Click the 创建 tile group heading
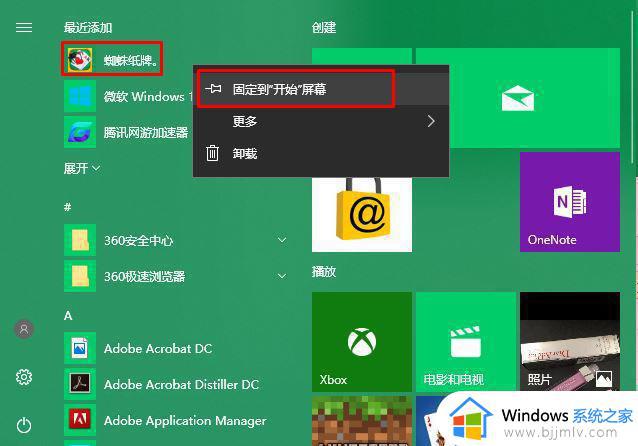 (x=324, y=28)
